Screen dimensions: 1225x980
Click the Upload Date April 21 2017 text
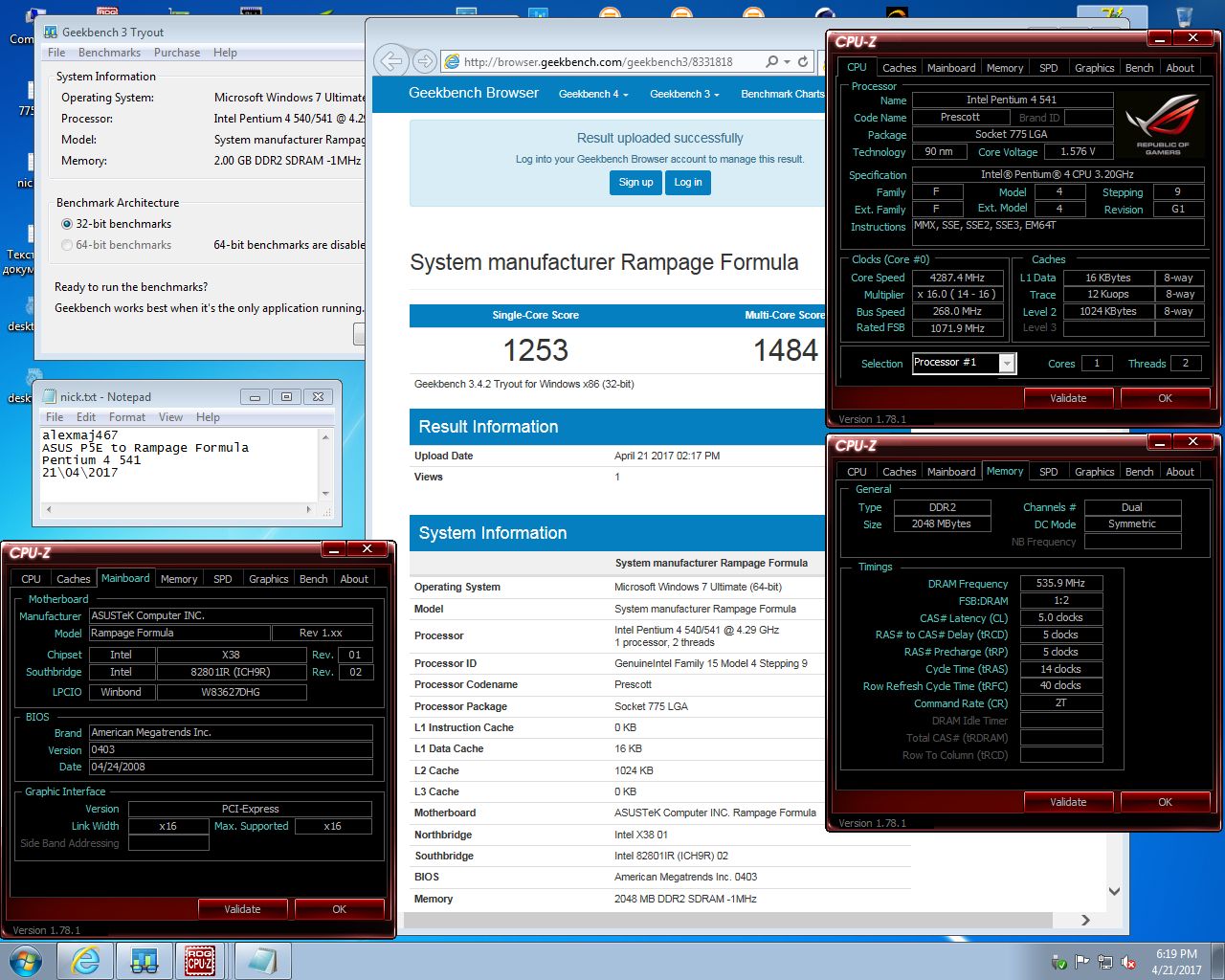point(667,456)
